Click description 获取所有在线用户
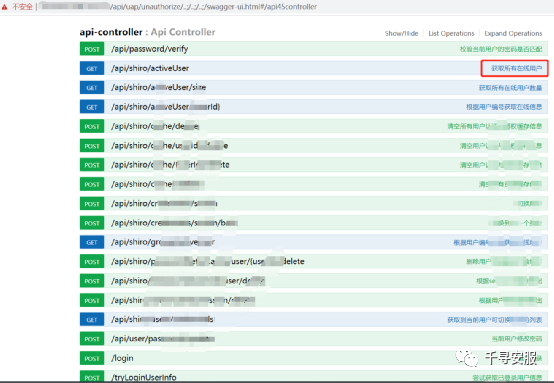 tap(517, 68)
